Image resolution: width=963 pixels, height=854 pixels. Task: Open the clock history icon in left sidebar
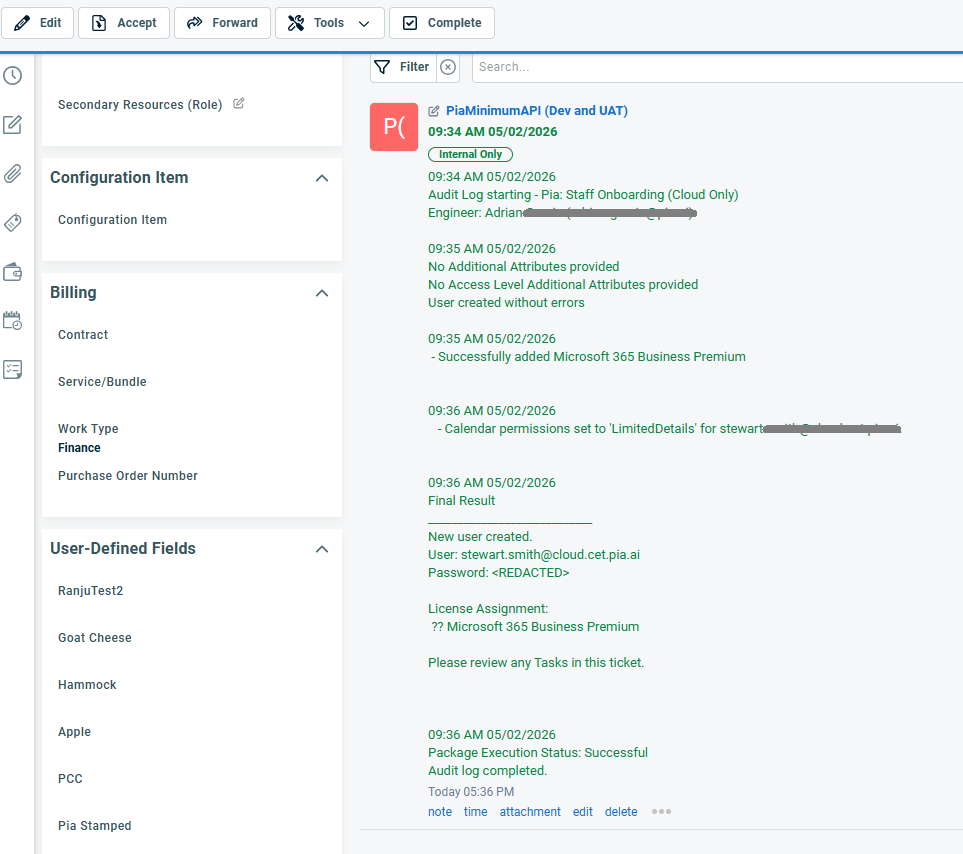pos(13,76)
